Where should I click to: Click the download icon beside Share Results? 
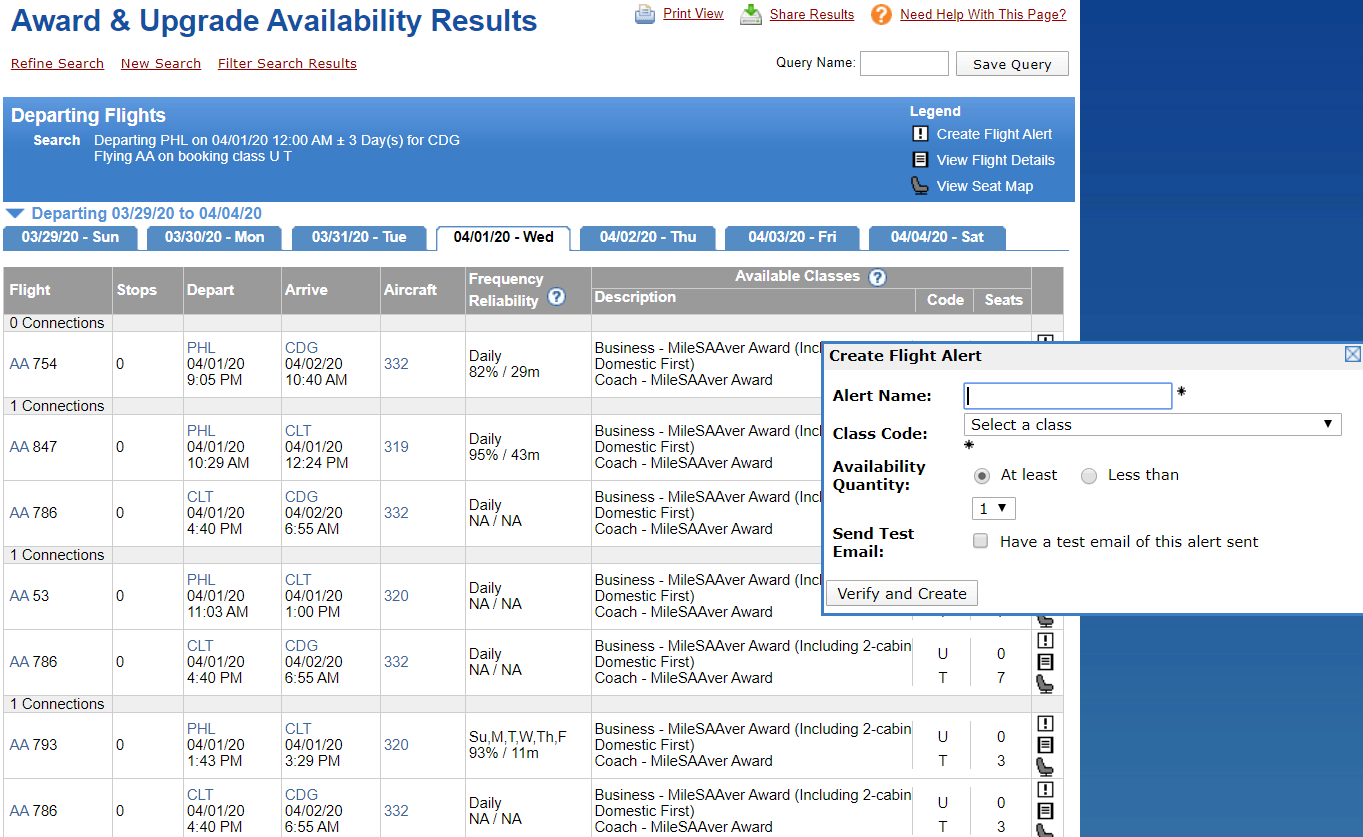pyautogui.click(x=751, y=14)
